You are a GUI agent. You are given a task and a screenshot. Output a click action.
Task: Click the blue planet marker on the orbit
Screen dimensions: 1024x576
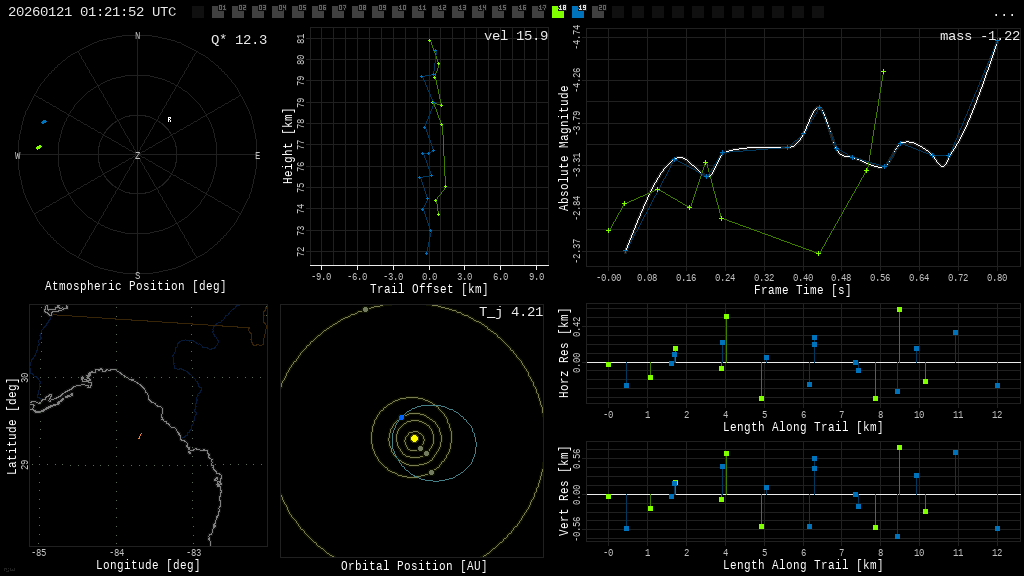point(402,417)
